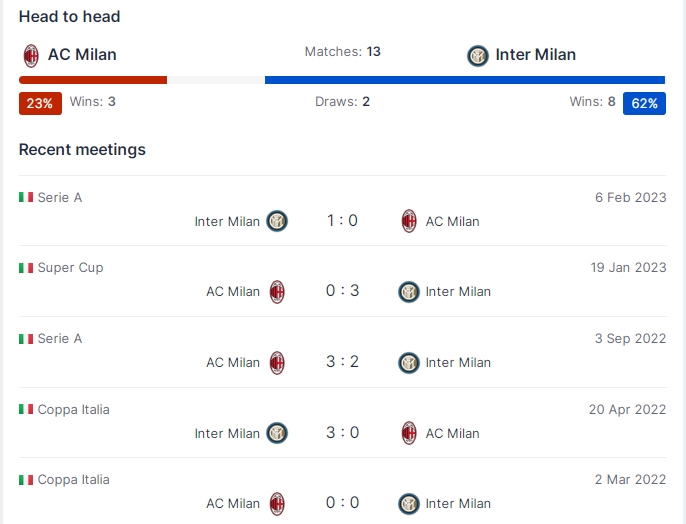Click Inter Milan crest in 6 Feb 2023 match
Screen dimensions: 686x524
point(277,221)
